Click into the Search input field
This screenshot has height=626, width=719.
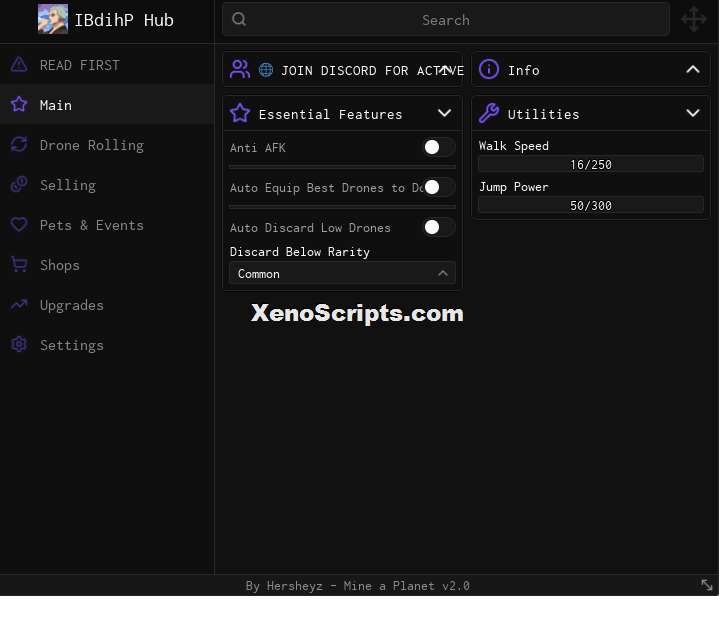446,19
